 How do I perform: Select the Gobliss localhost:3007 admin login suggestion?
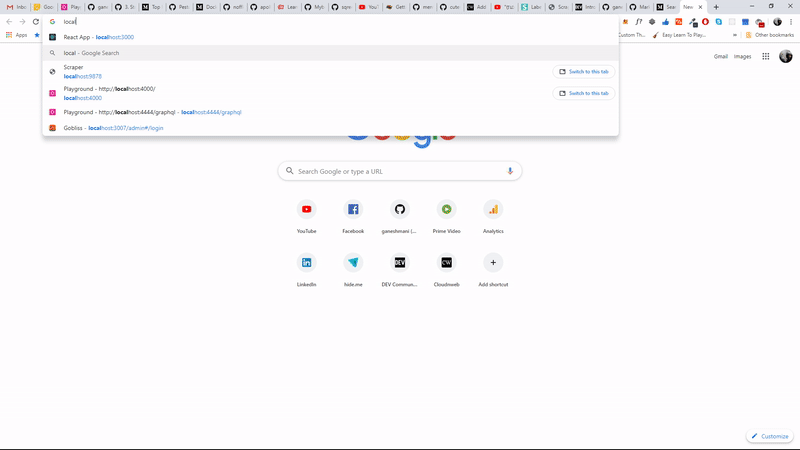113,128
